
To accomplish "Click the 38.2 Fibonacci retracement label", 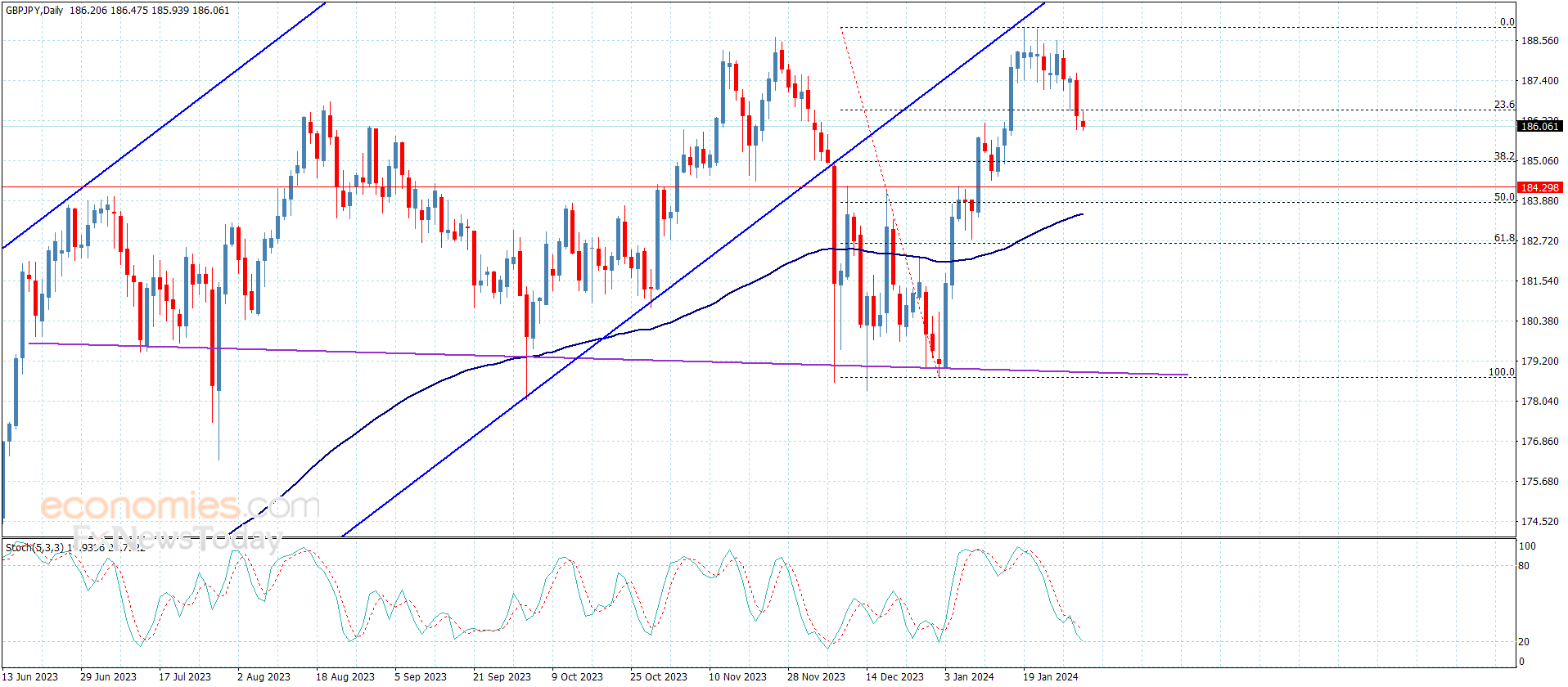I will click(x=1503, y=156).
